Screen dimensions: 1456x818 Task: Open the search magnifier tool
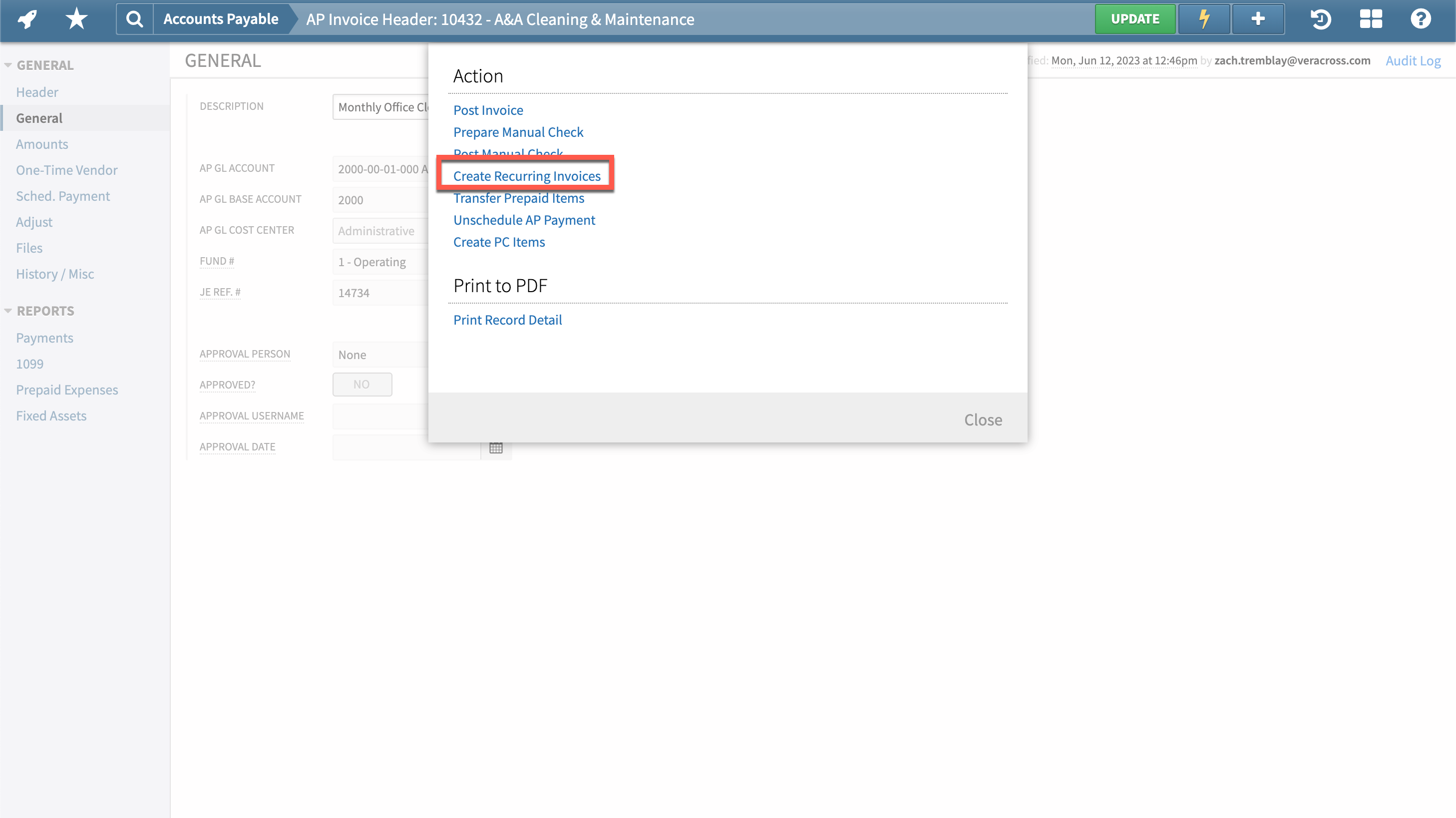134,18
